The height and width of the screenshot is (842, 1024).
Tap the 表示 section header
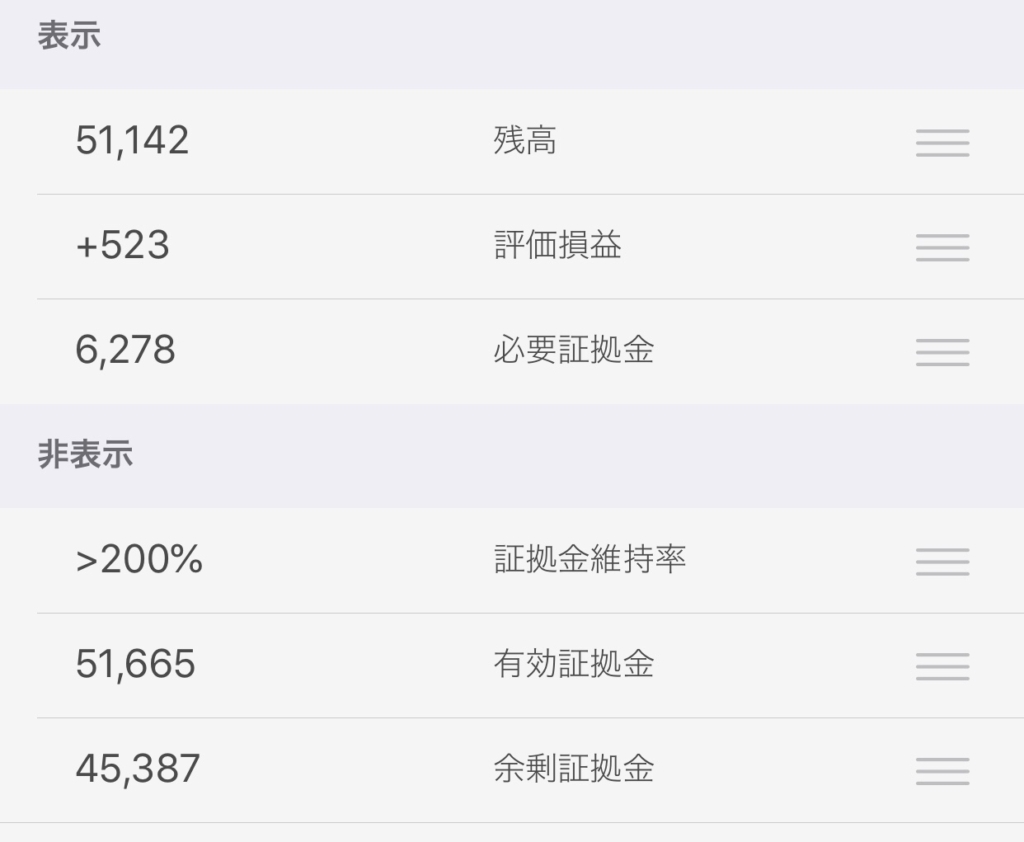(69, 35)
